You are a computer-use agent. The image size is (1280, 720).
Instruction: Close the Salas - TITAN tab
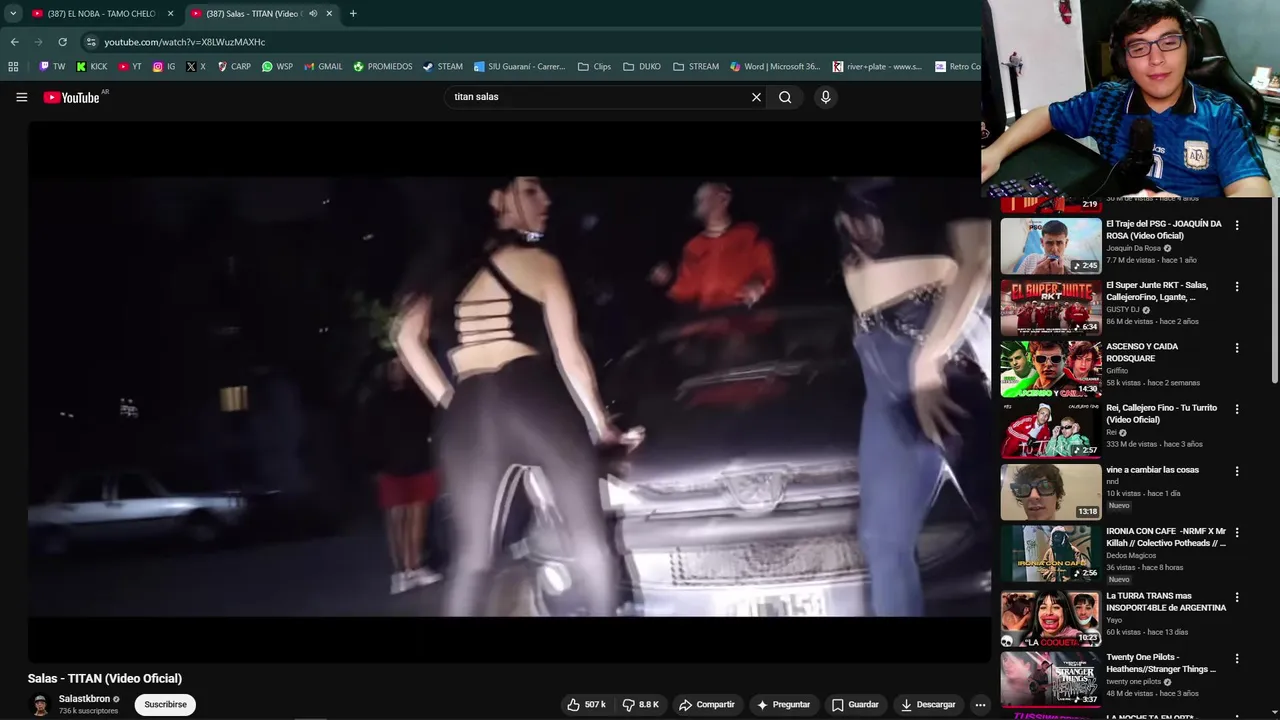tap(329, 14)
